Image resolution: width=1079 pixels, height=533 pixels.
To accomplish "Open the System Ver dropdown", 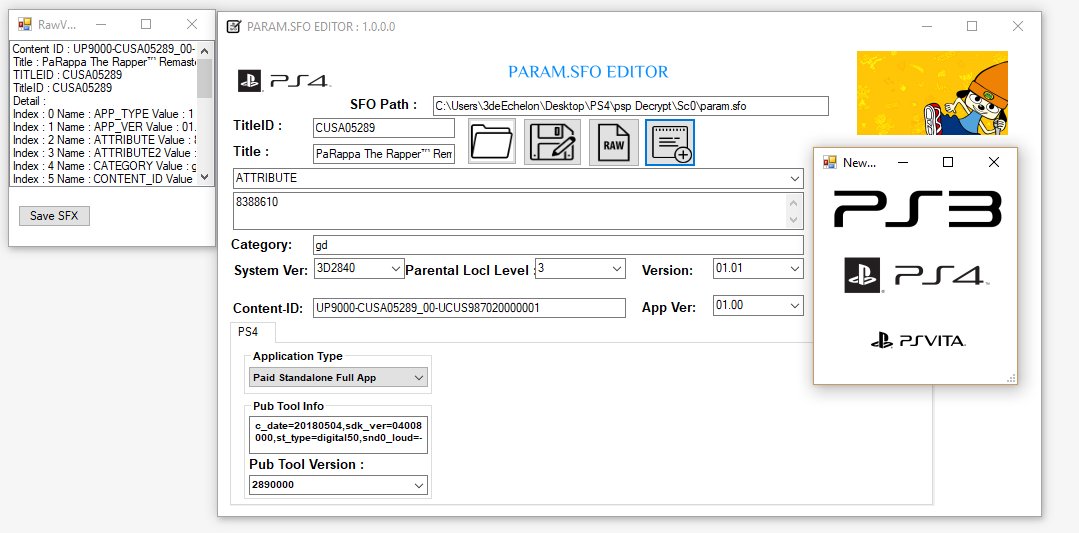I will (x=396, y=269).
